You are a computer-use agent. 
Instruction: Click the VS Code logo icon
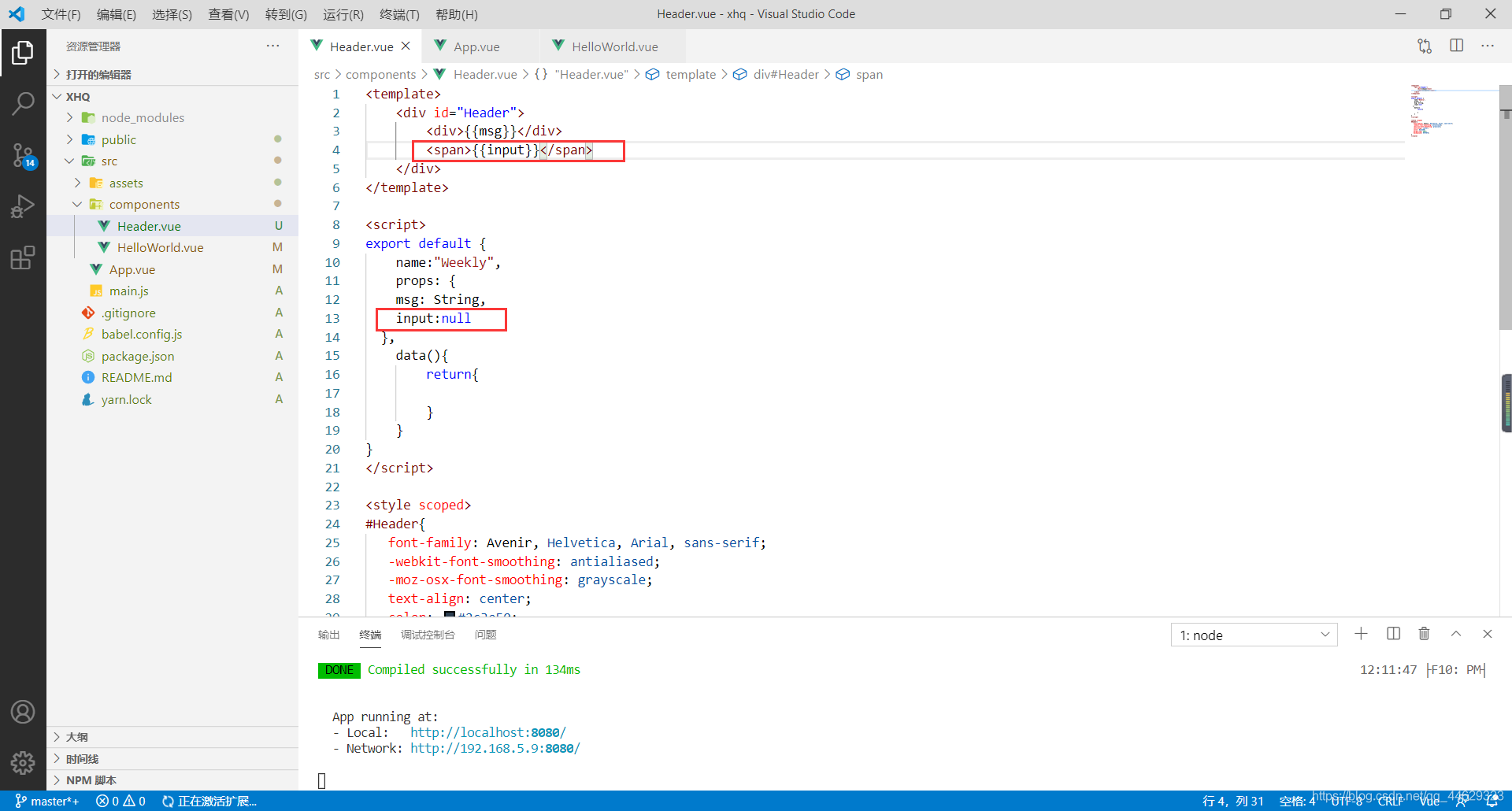point(17,14)
